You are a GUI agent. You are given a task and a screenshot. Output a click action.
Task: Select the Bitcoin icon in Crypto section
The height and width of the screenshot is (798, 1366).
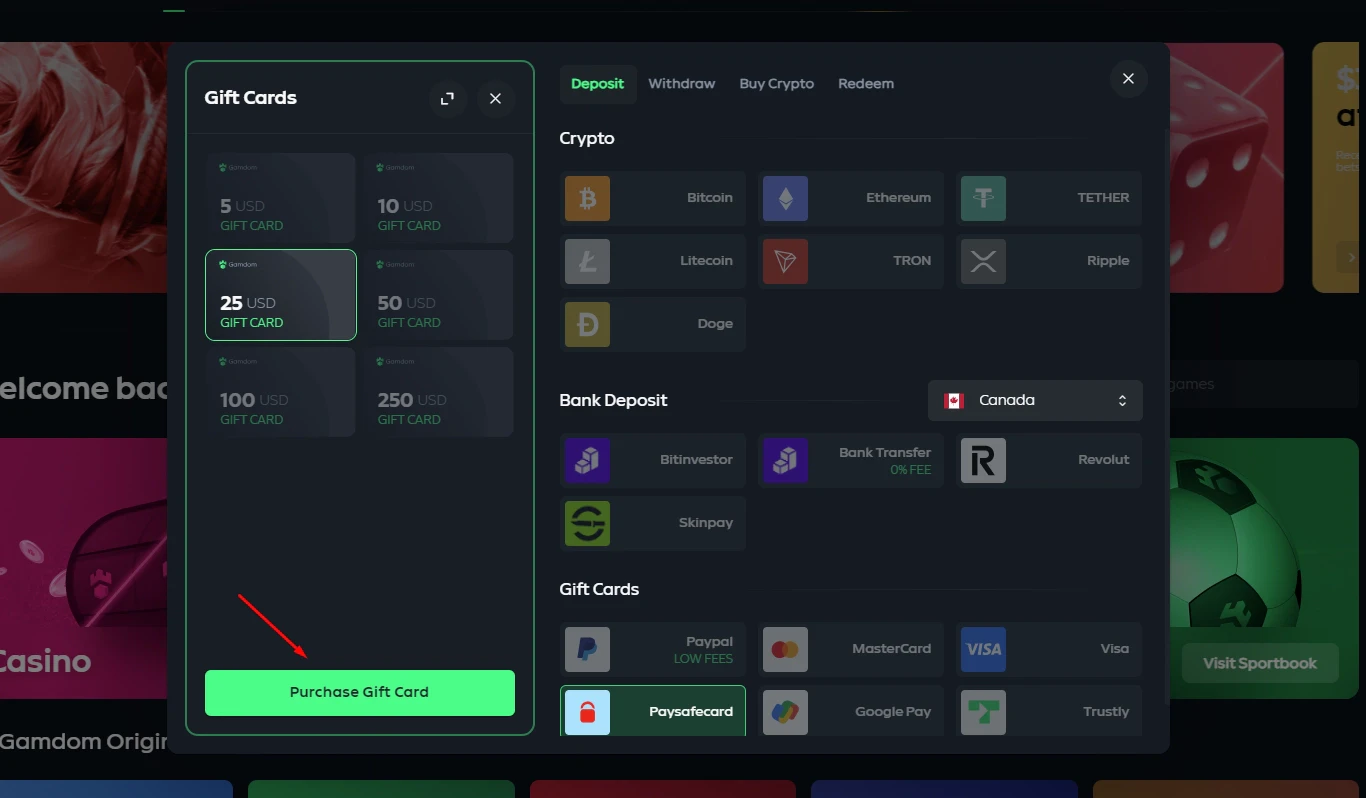pos(587,198)
